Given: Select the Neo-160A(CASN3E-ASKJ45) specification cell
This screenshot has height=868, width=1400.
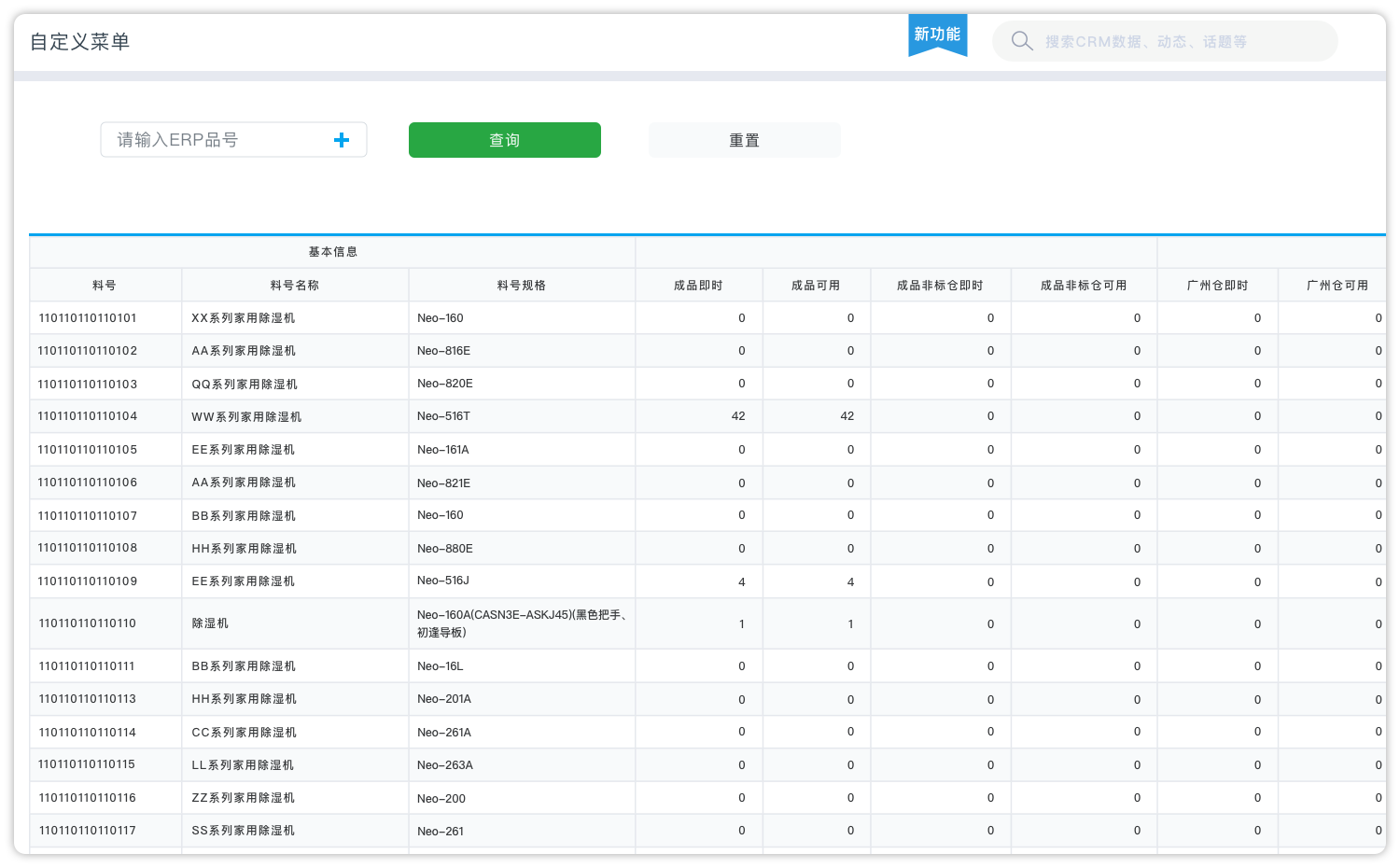Looking at the screenshot, I should click(521, 623).
